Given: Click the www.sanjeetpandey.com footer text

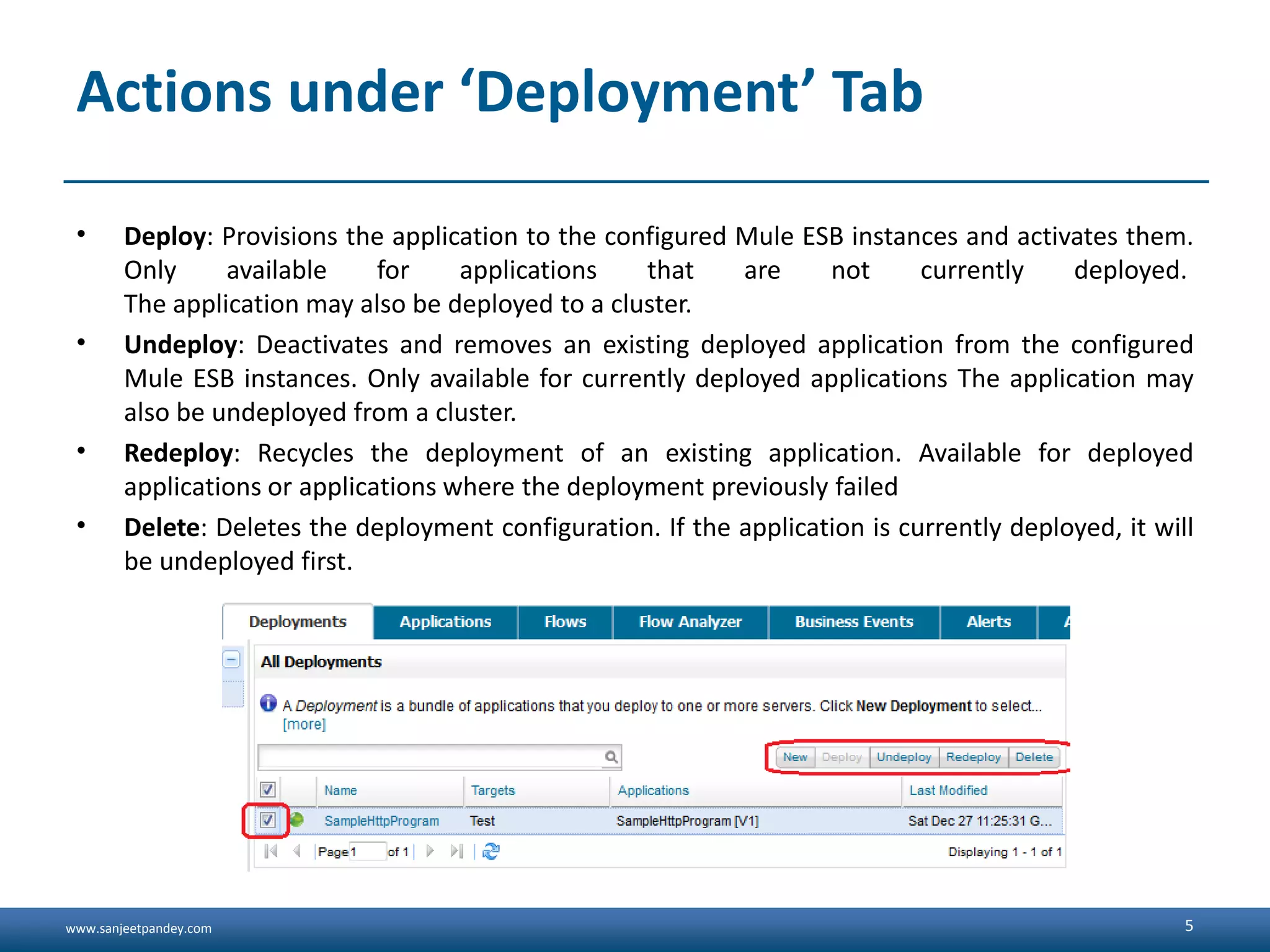Looking at the screenshot, I should [x=138, y=928].
